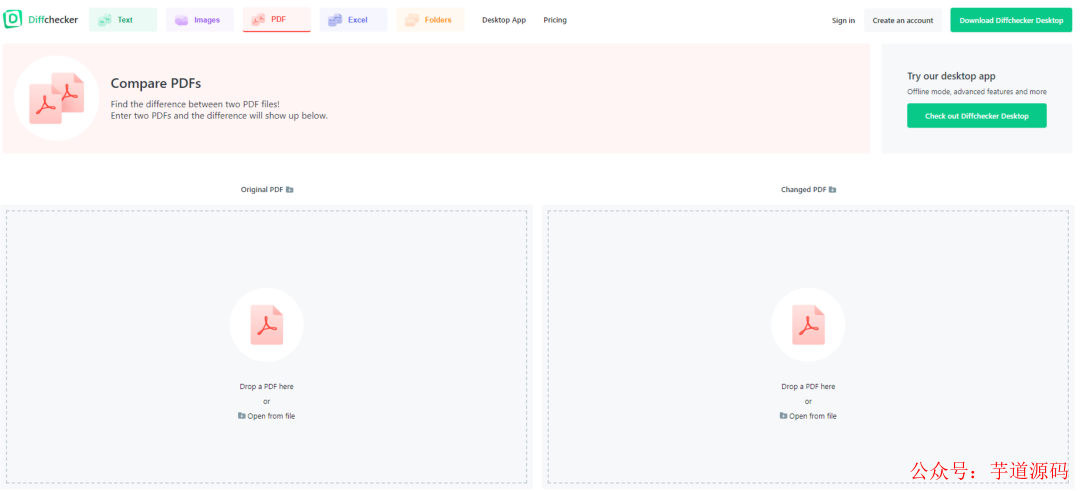Click the Folders tab's folder icon
The height and width of the screenshot is (491, 1080).
point(412,21)
